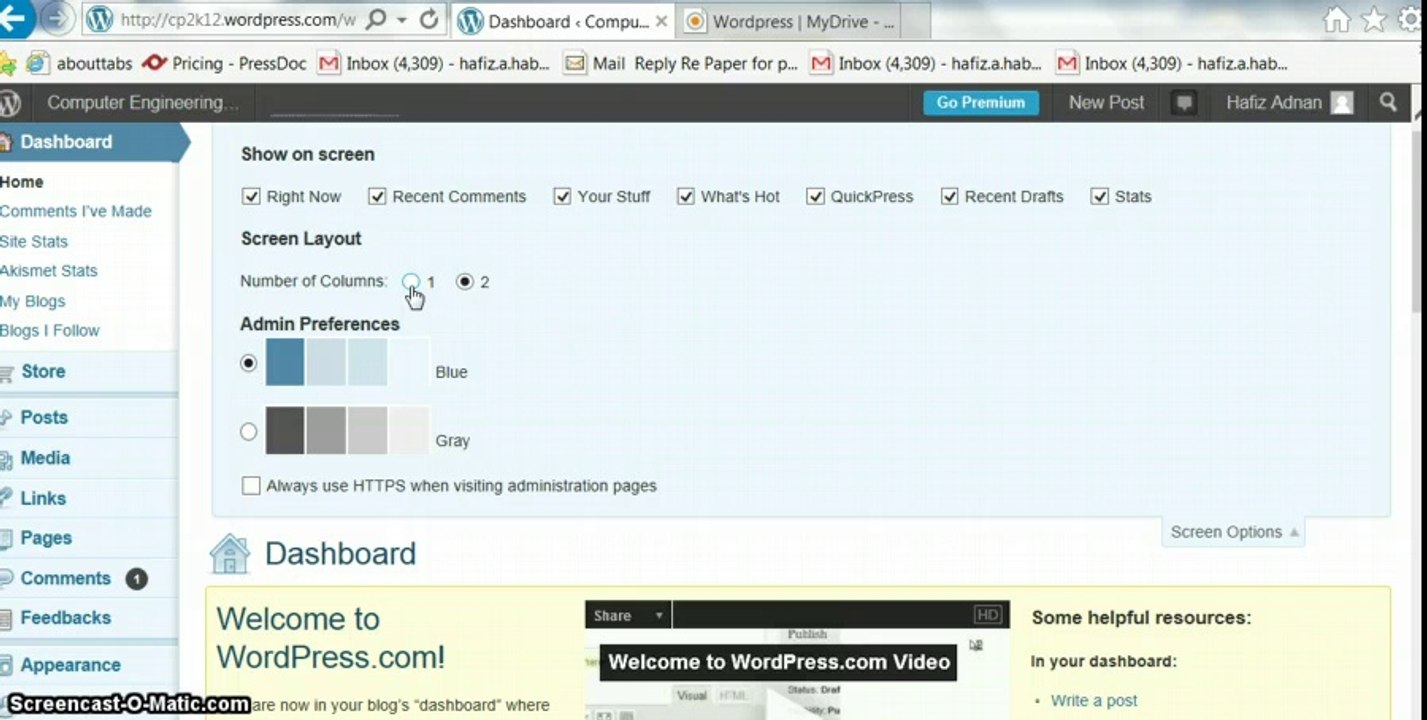Open the Pages menu
The height and width of the screenshot is (720, 1427).
pyautogui.click(x=46, y=537)
